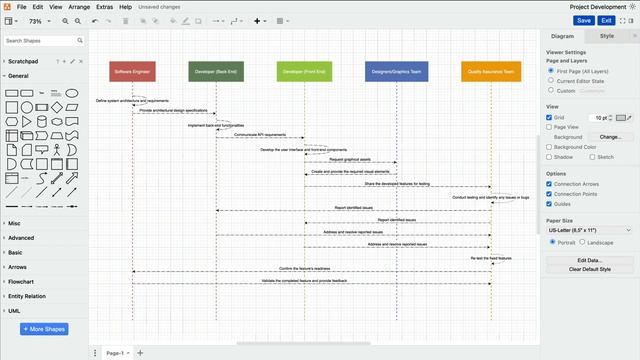Screen dimensions: 640x360
Task: Open the Connection arrow style dropdown
Action: click(218, 21)
